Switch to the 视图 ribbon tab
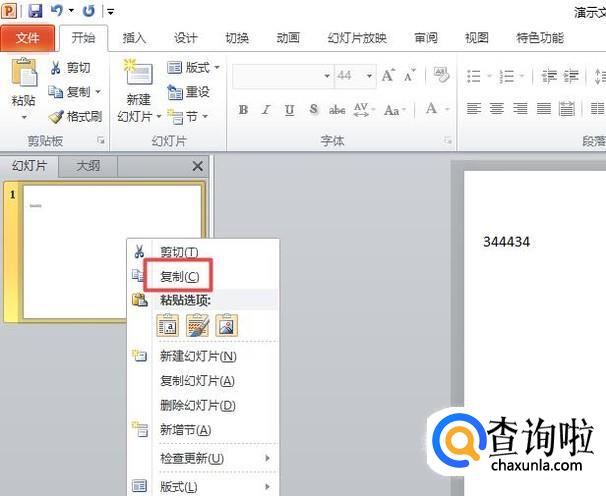Image resolution: width=606 pixels, height=496 pixels. 477,38
